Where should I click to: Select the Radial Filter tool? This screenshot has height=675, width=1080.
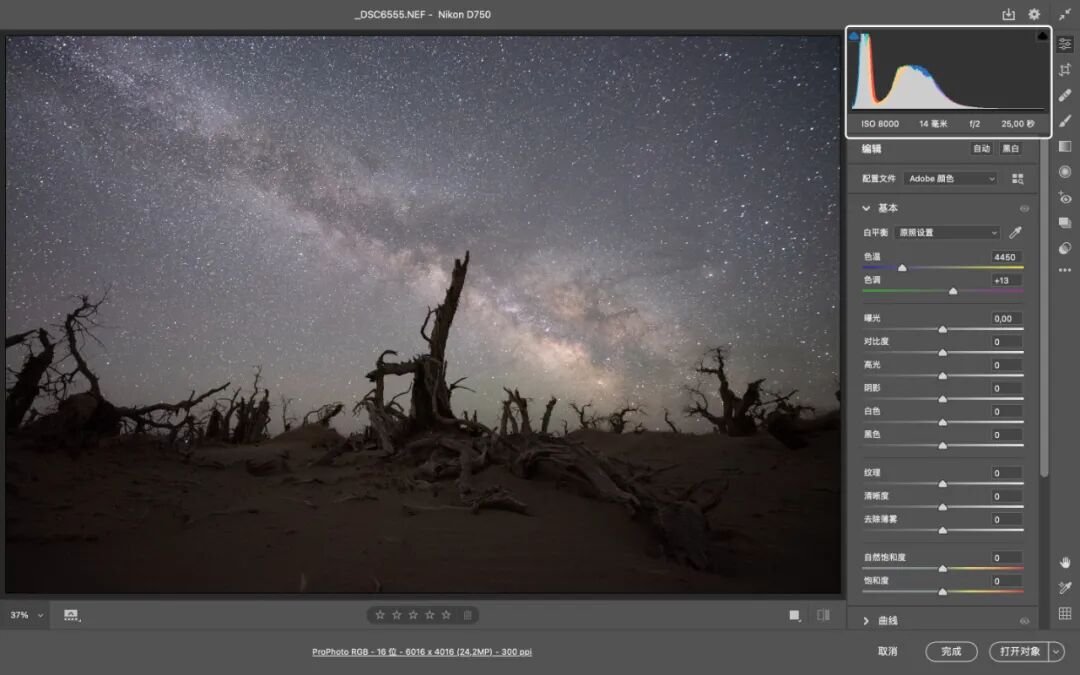tap(1065, 172)
